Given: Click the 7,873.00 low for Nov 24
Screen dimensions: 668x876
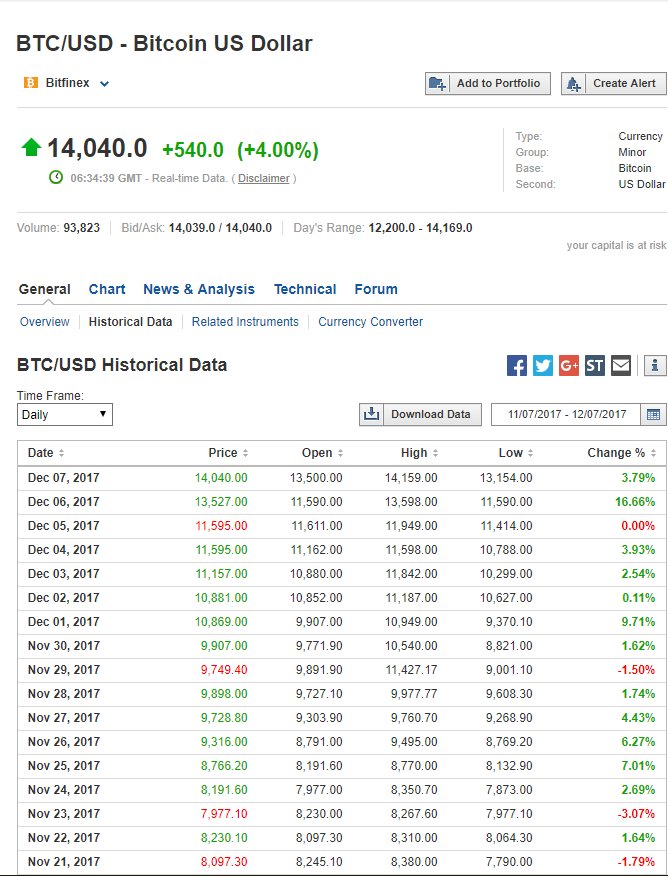Looking at the screenshot, I should point(509,791).
